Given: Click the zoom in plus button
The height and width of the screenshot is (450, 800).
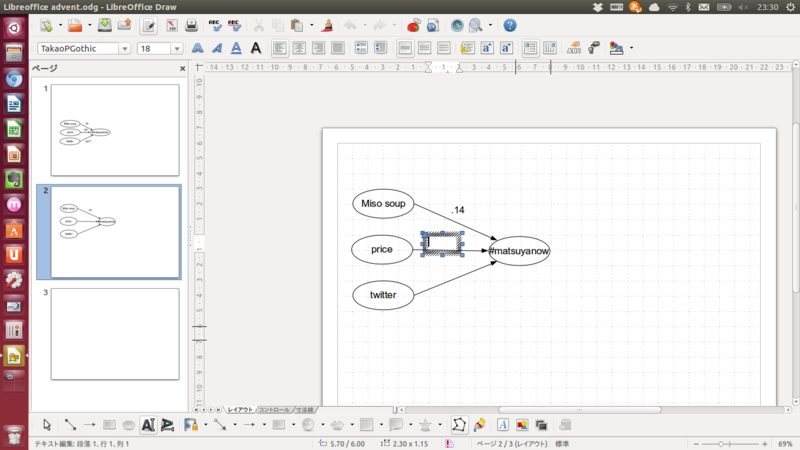Looking at the screenshot, I should pos(764,444).
